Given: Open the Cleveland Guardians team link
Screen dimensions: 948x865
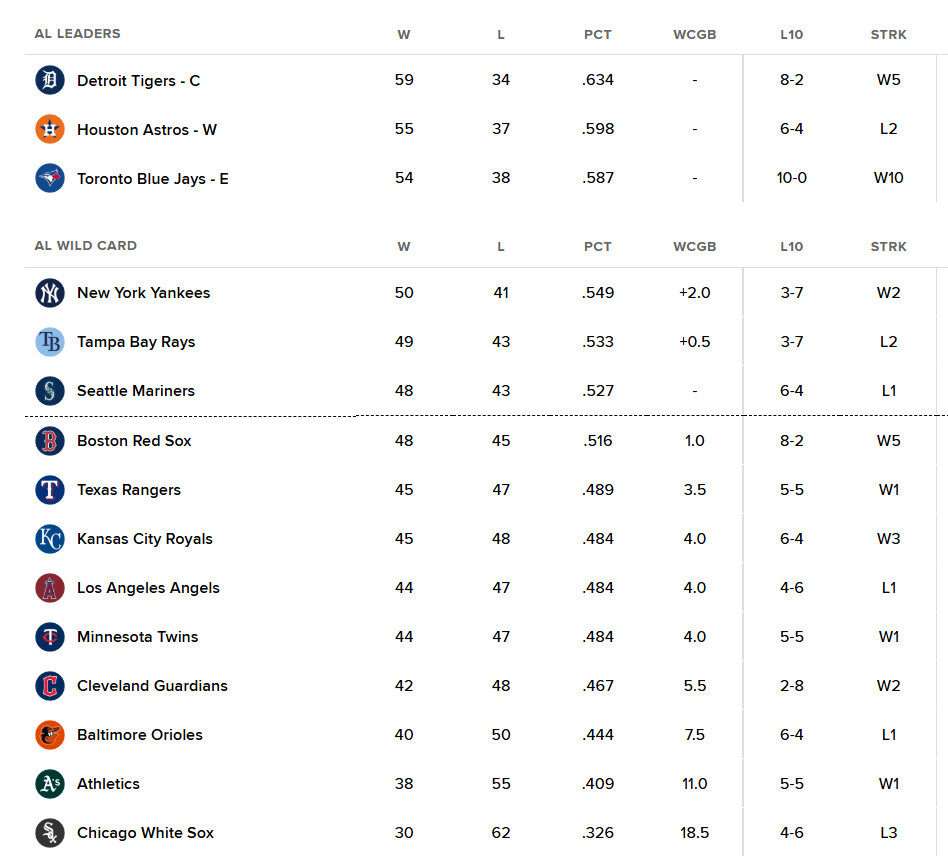Looking at the screenshot, I should 152,685.
